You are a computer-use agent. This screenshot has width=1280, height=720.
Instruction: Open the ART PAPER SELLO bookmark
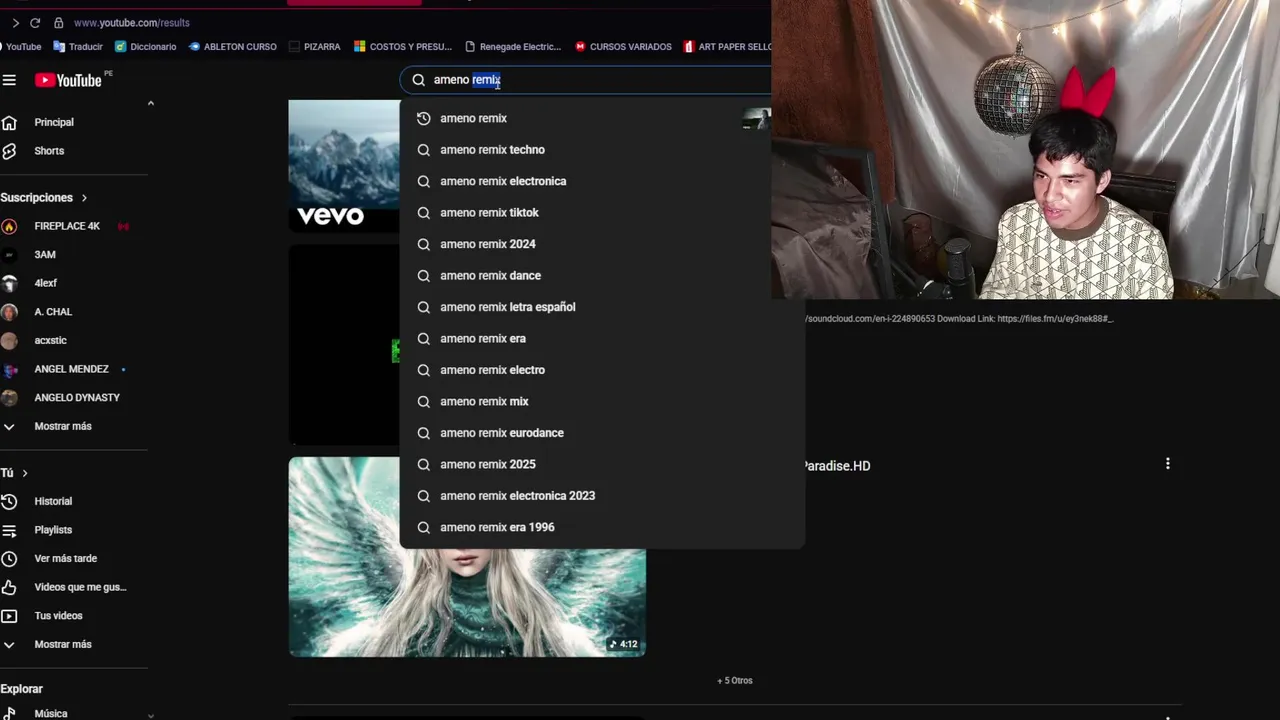[x=728, y=46]
